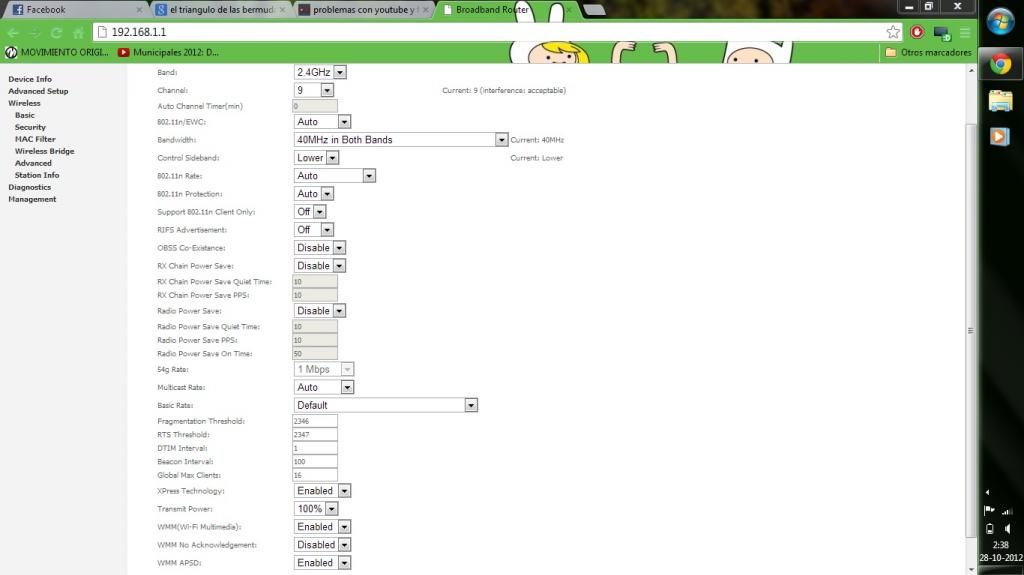
Task: Open the Radio Power Save dropdown
Action: [319, 311]
